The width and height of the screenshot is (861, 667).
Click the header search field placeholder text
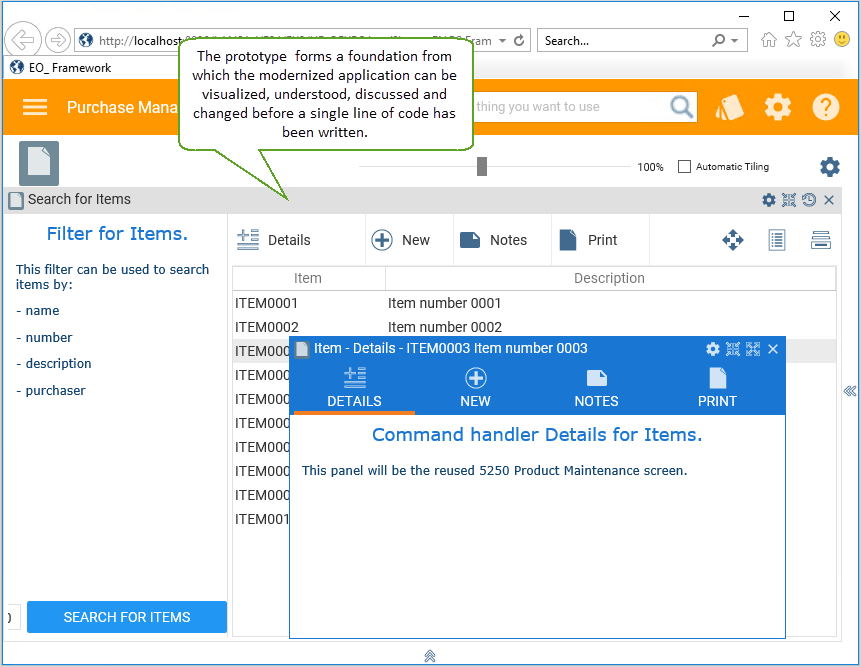(538, 107)
